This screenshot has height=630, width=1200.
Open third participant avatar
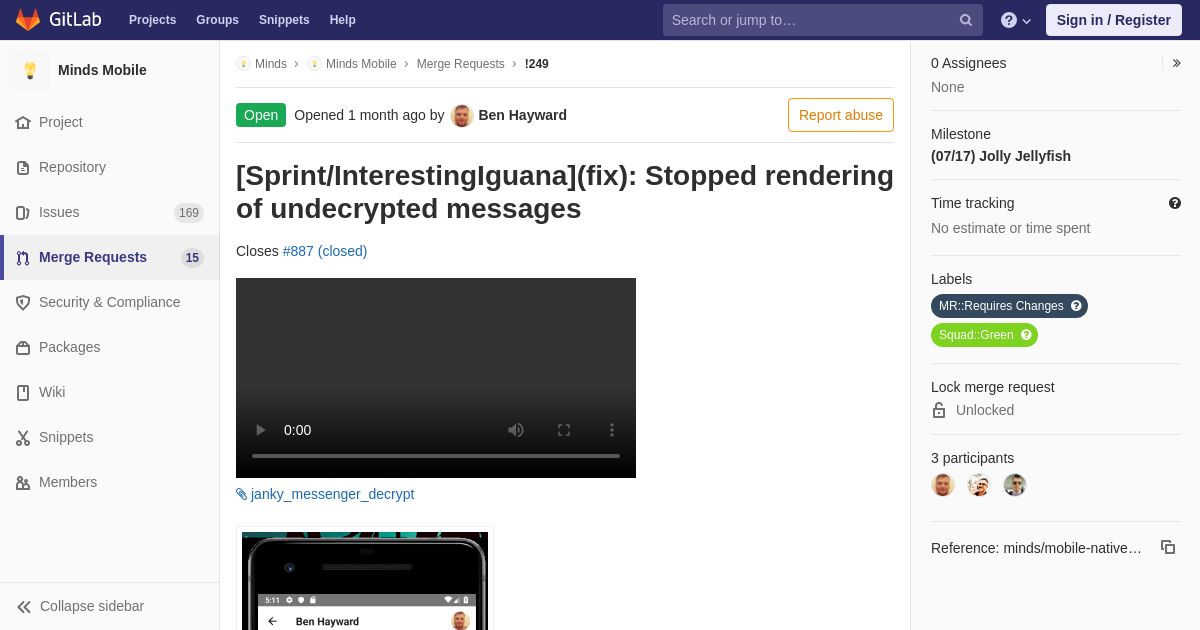[1015, 485]
